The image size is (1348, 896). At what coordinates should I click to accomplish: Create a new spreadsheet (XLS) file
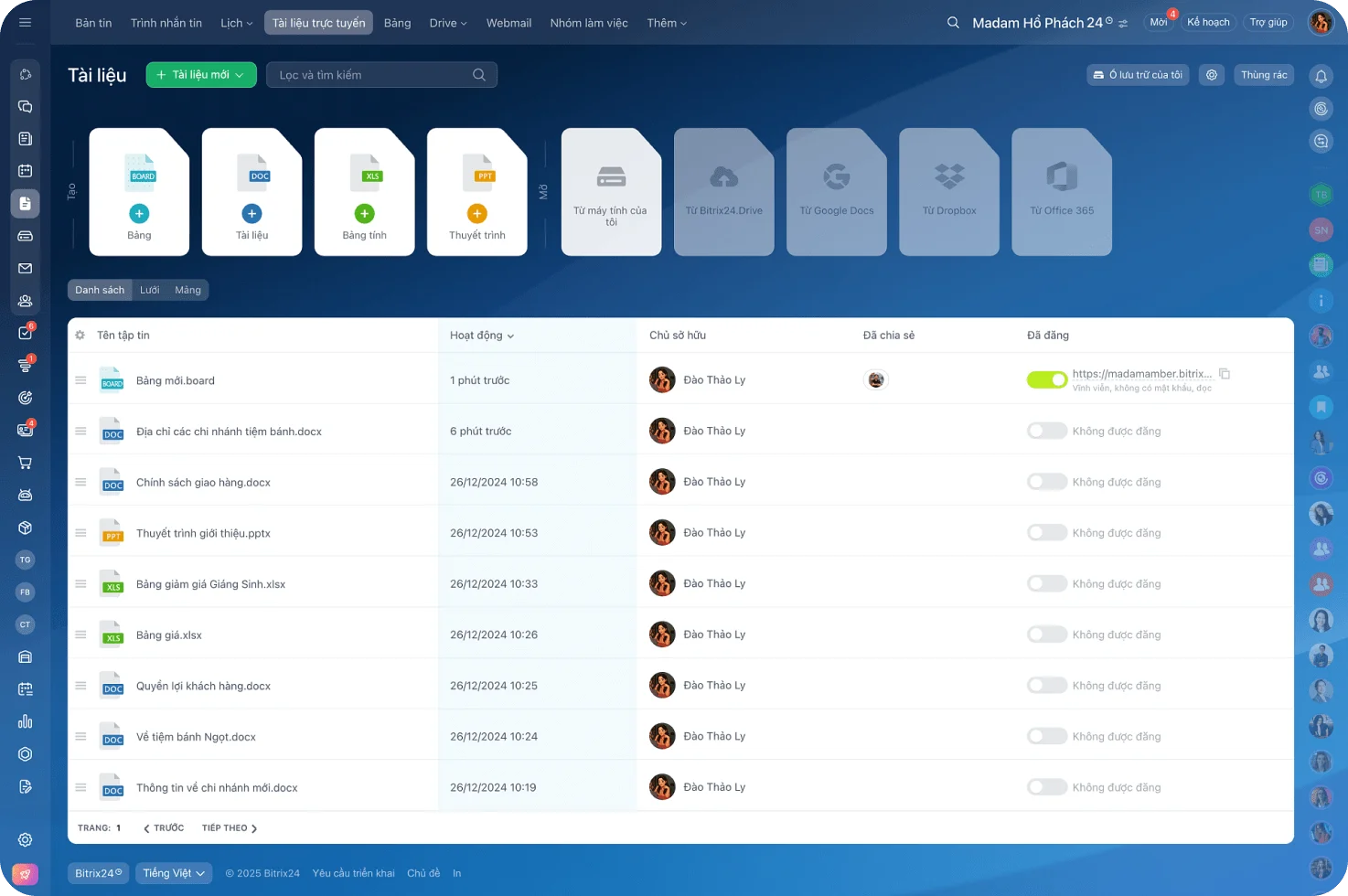click(364, 192)
